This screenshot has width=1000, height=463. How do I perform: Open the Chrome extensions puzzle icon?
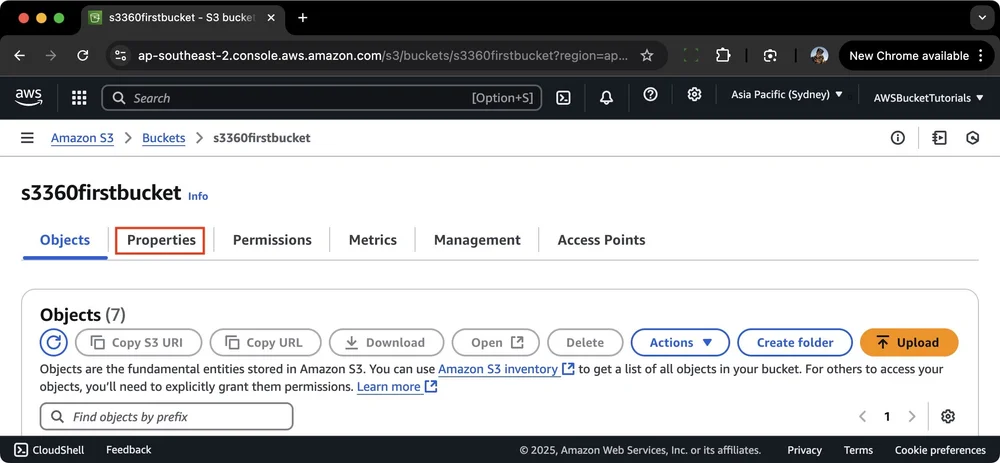(x=723, y=55)
